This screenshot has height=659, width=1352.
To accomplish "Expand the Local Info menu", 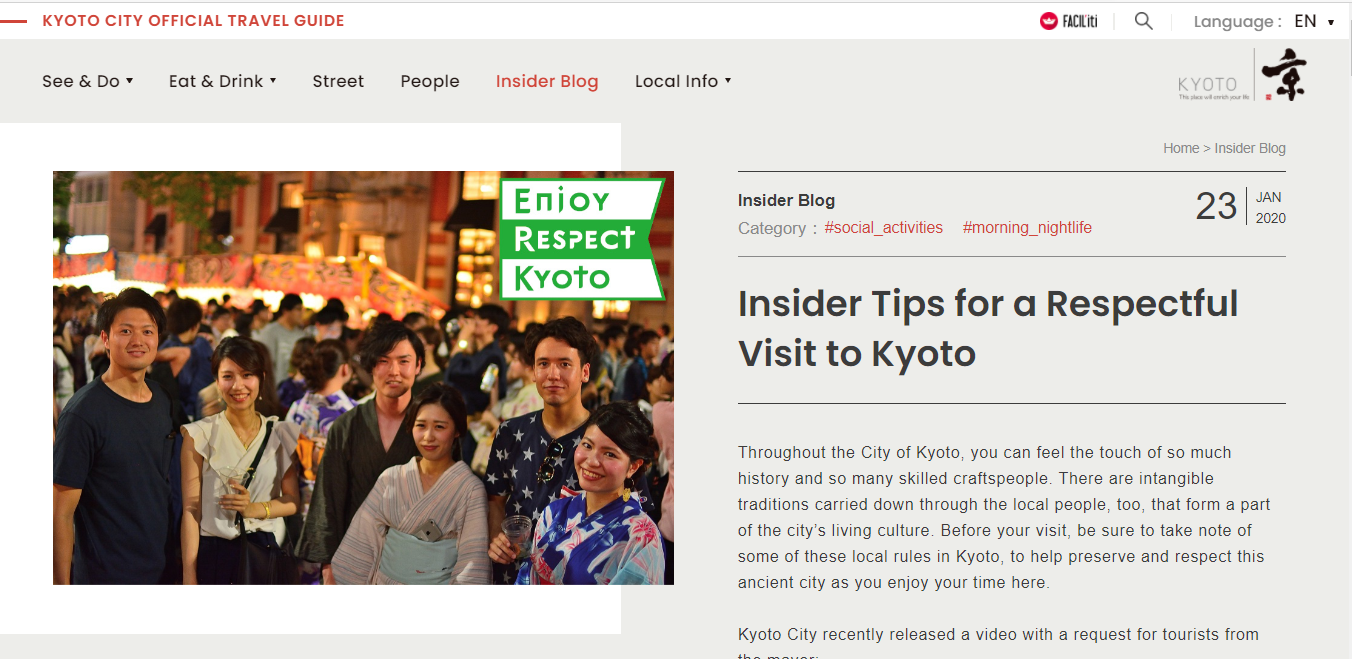I will tap(683, 81).
